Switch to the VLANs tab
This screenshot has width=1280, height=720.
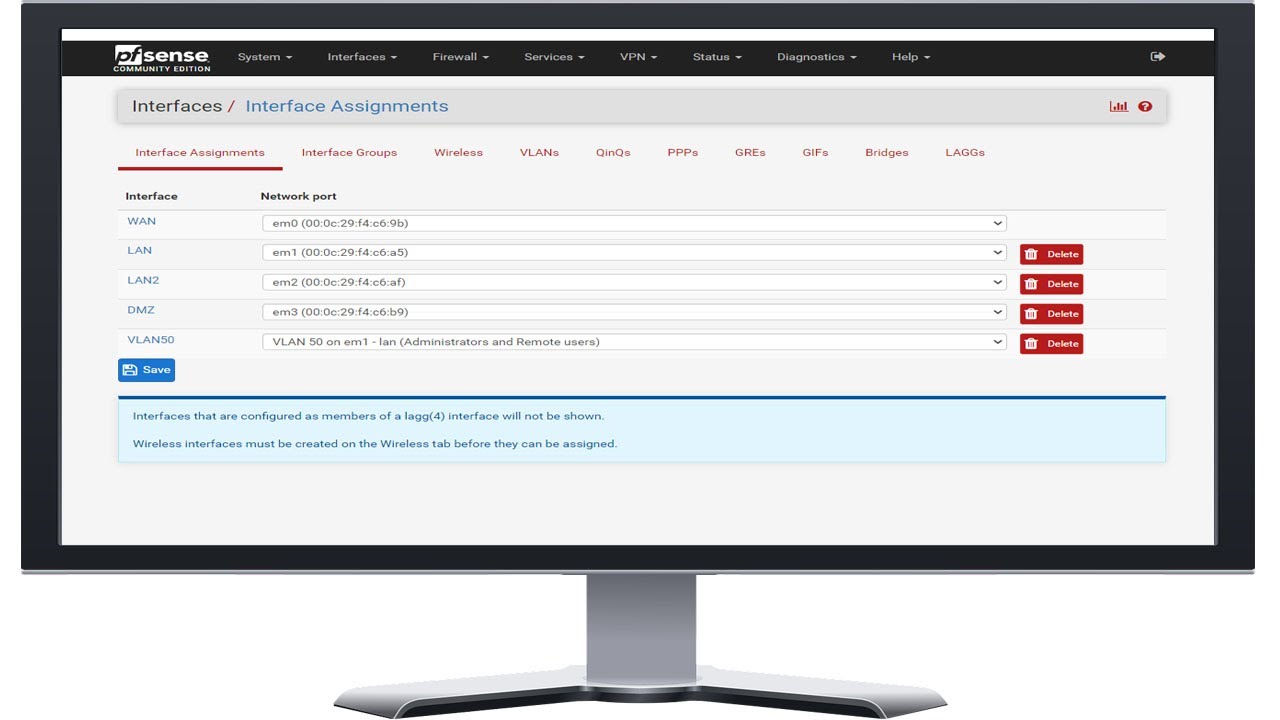(539, 153)
